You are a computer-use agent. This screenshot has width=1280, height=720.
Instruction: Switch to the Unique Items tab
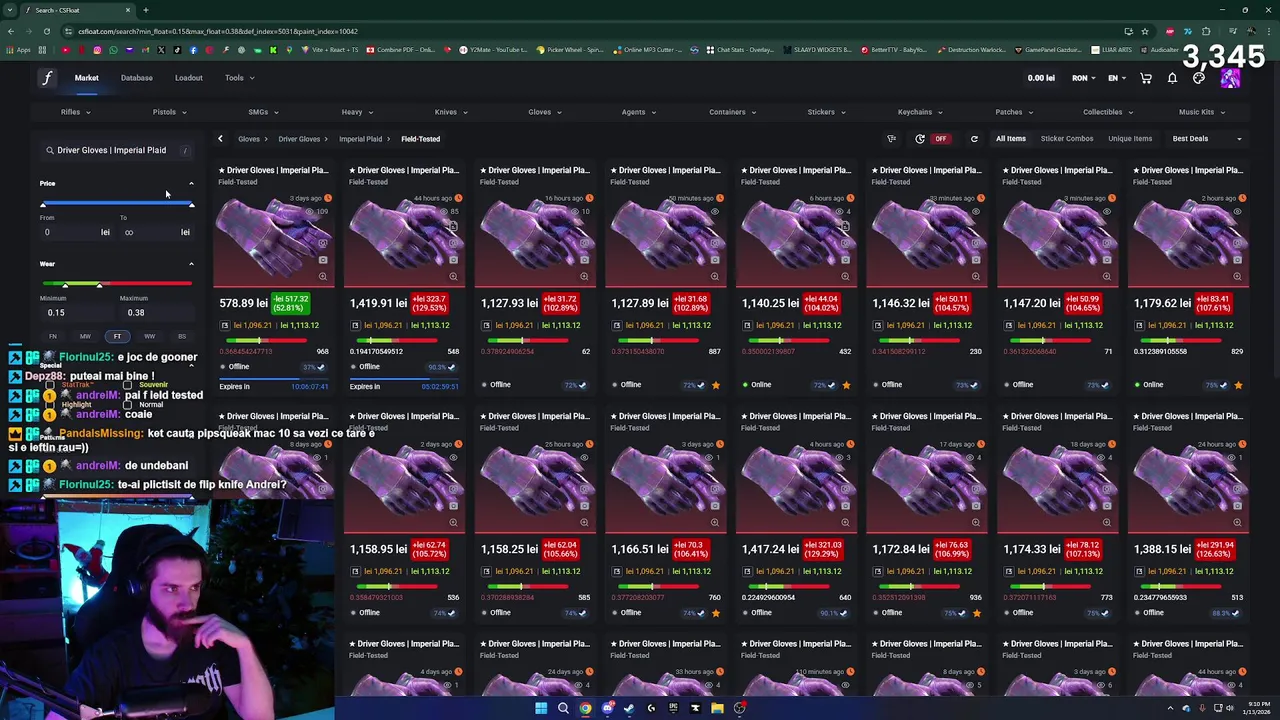coord(1130,139)
